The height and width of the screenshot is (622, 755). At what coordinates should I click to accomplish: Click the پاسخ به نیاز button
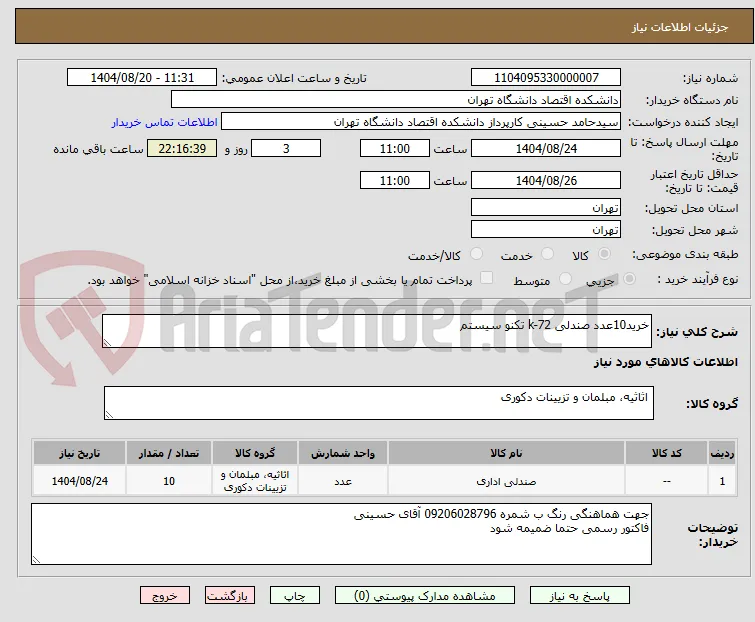[580, 596]
